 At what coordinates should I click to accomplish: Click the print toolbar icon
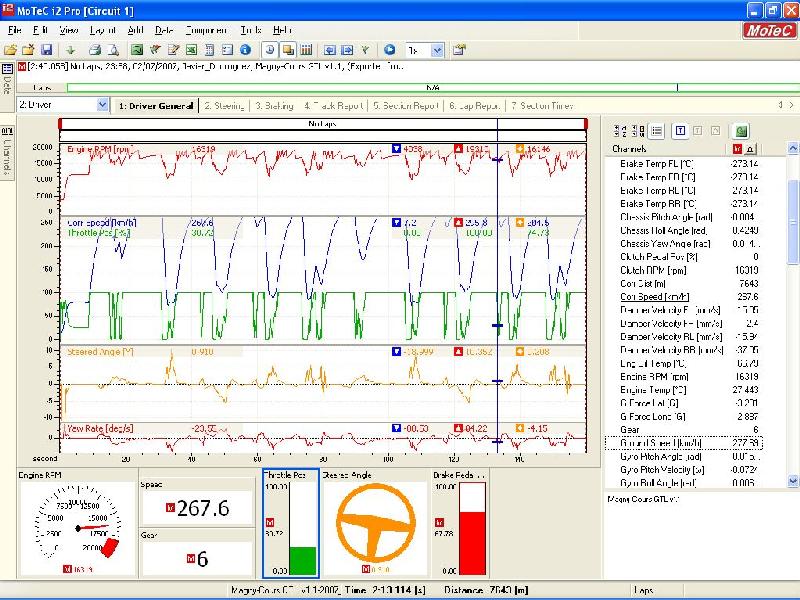pos(95,49)
